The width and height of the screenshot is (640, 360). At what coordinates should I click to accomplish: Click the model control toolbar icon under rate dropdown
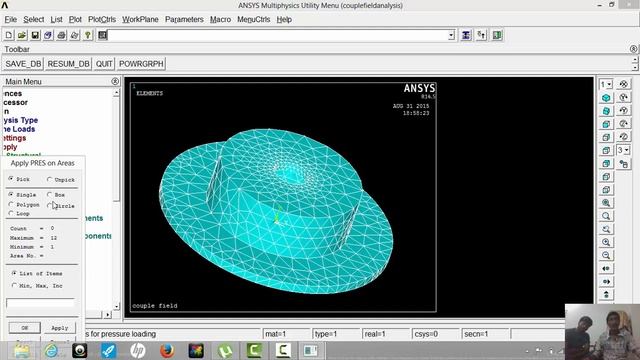[623, 164]
